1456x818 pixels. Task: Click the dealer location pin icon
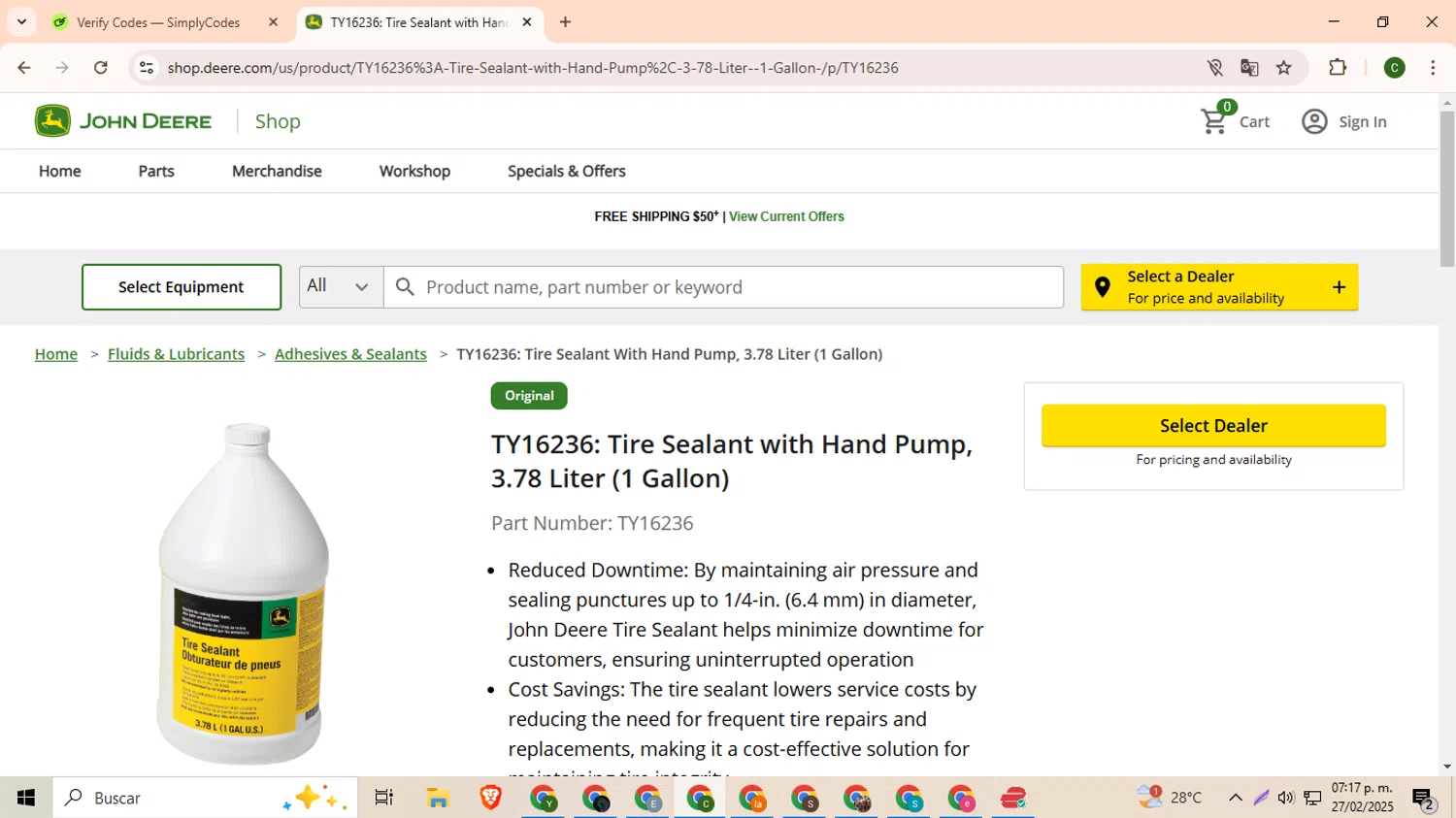(x=1103, y=287)
